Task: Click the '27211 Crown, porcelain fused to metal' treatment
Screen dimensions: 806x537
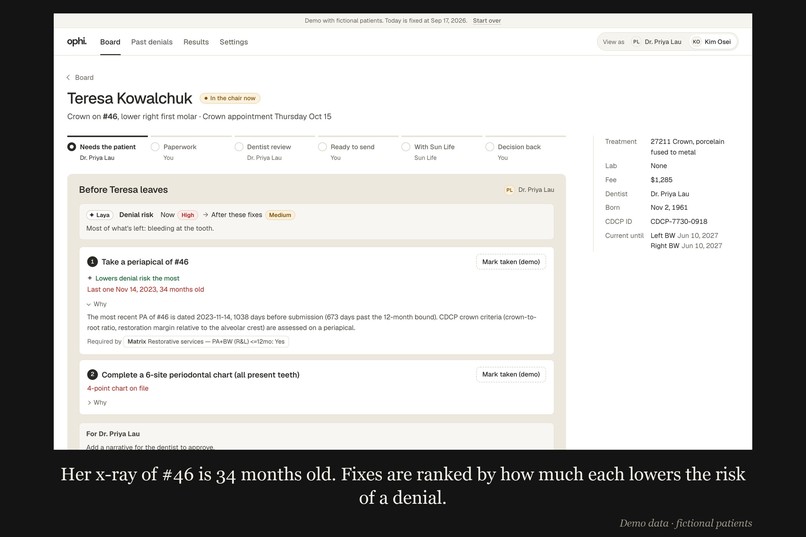Action: tap(687, 146)
